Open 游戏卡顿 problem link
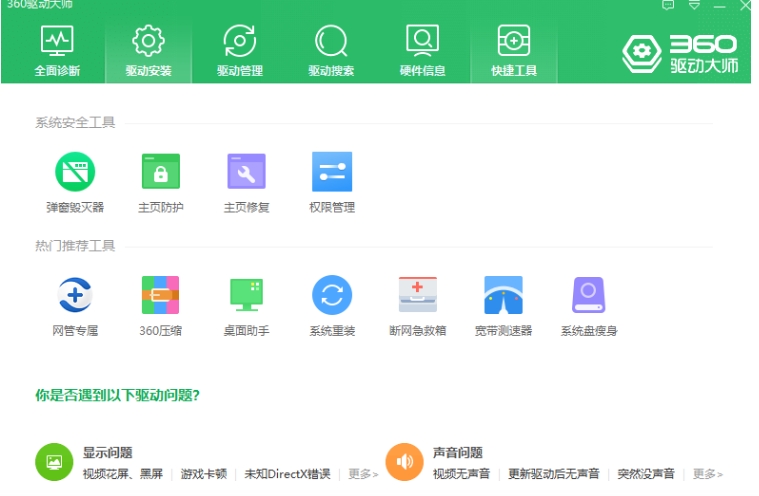The image size is (759, 496). (204, 474)
